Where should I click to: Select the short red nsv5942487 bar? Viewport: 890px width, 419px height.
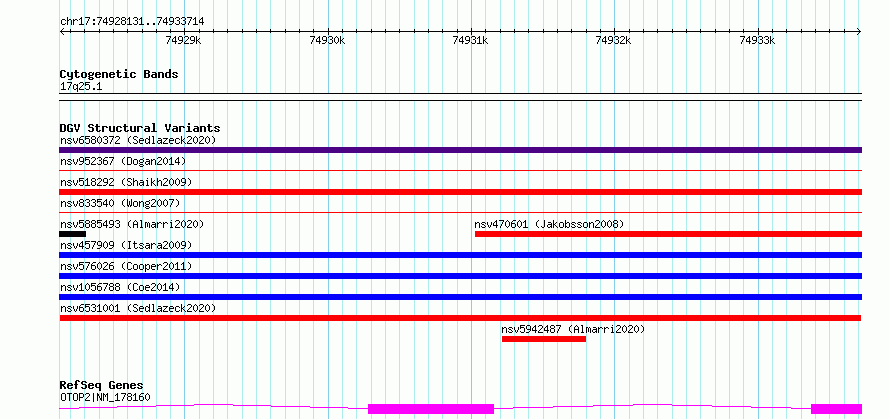pyautogui.click(x=544, y=339)
